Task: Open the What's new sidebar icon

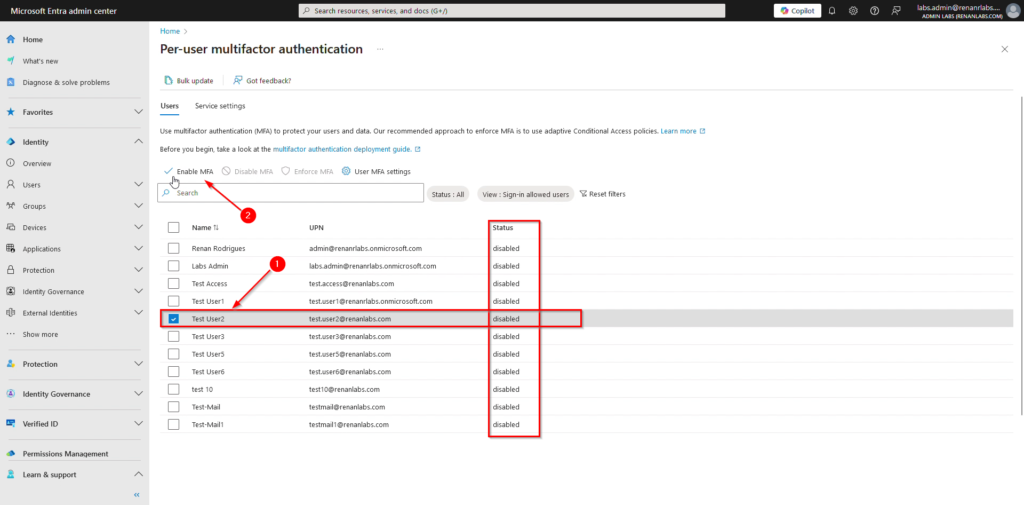Action: point(10,61)
